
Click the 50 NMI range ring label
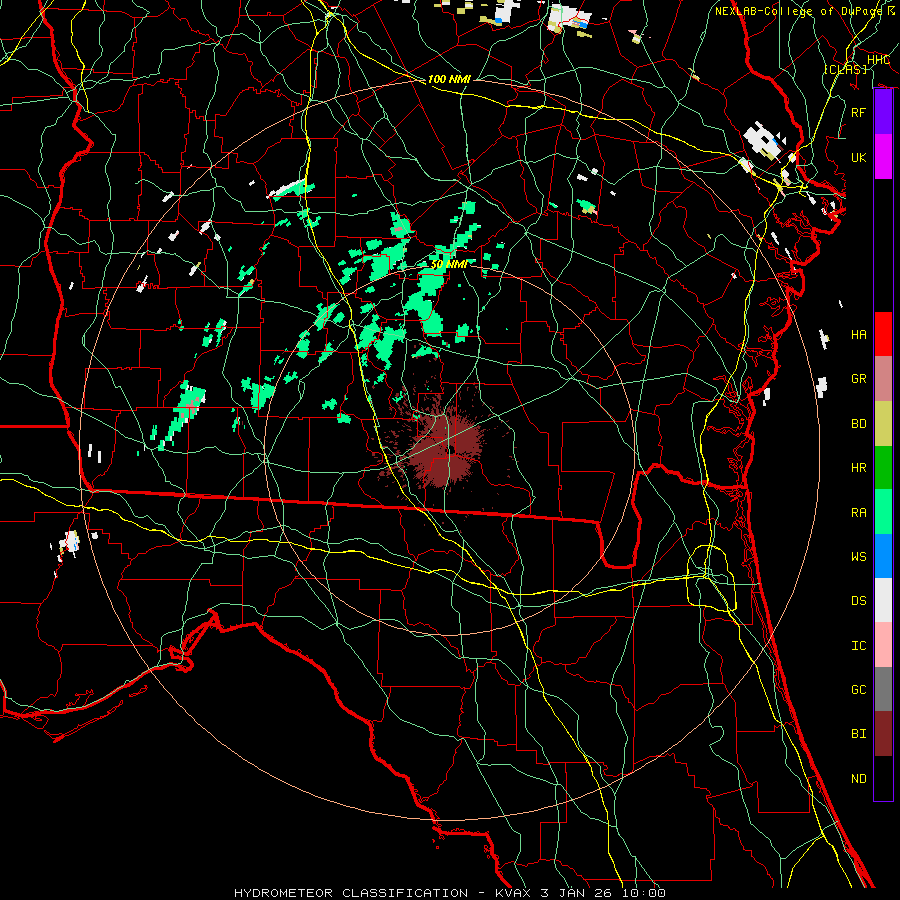(449, 264)
